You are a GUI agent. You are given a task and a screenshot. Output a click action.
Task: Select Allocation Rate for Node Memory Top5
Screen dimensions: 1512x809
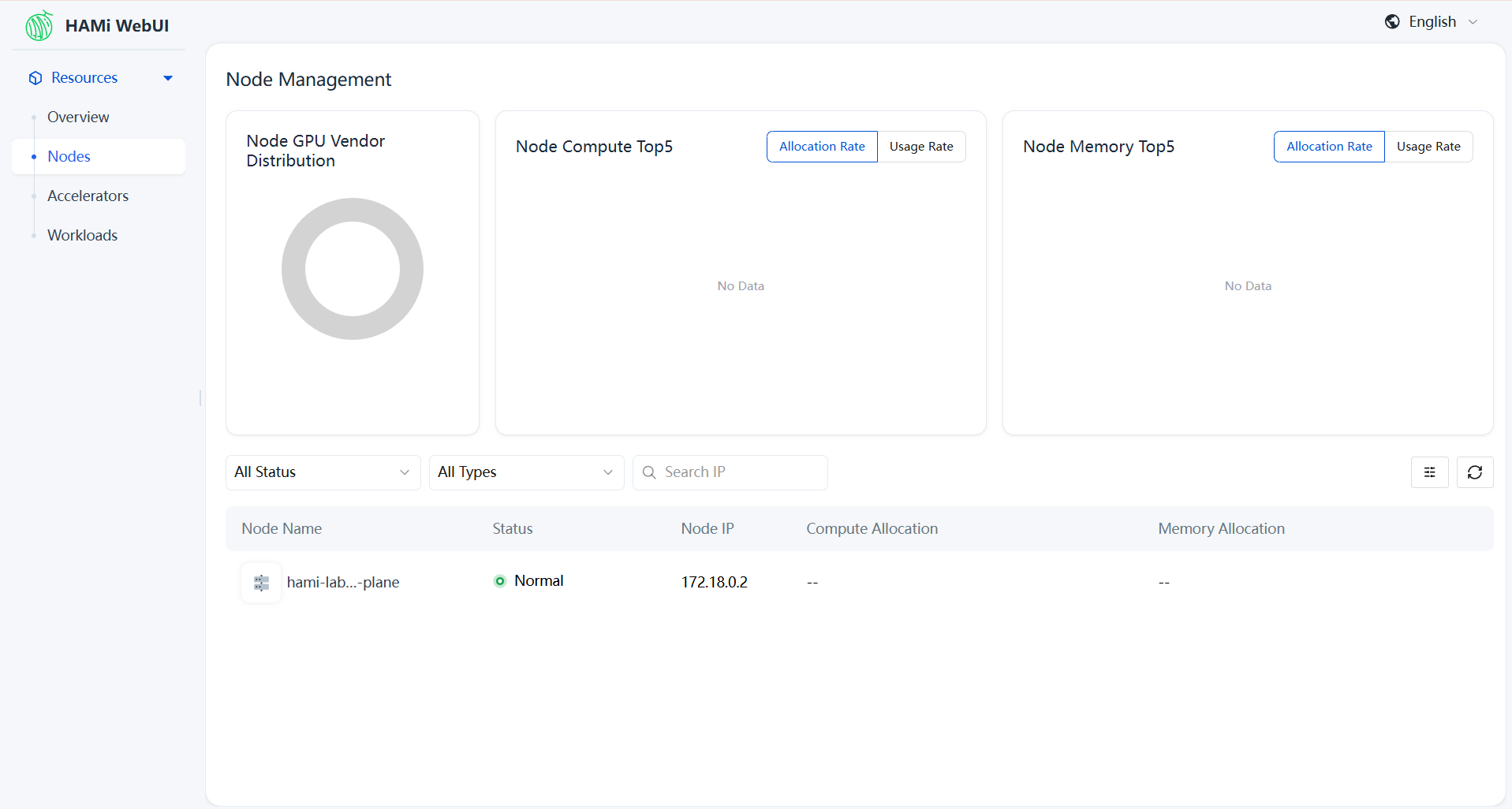click(1329, 147)
